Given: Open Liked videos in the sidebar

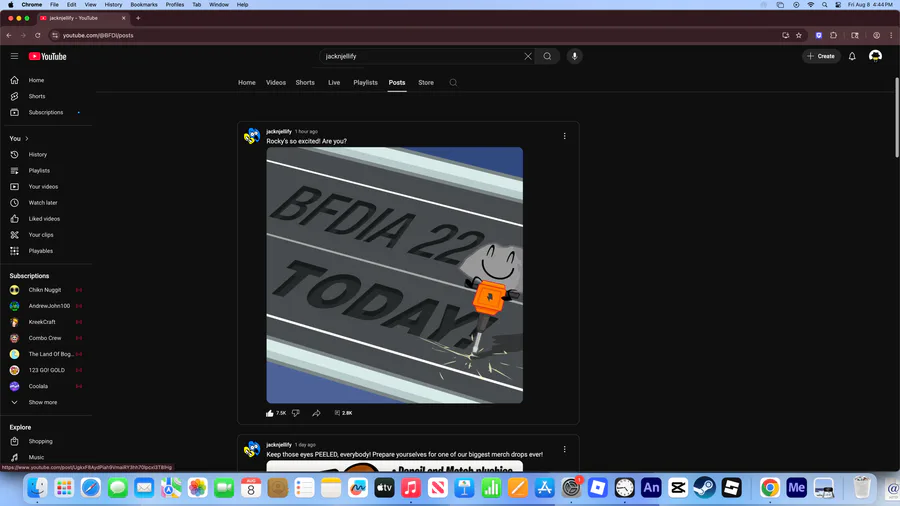Looking at the screenshot, I should pyautogui.click(x=46, y=219).
